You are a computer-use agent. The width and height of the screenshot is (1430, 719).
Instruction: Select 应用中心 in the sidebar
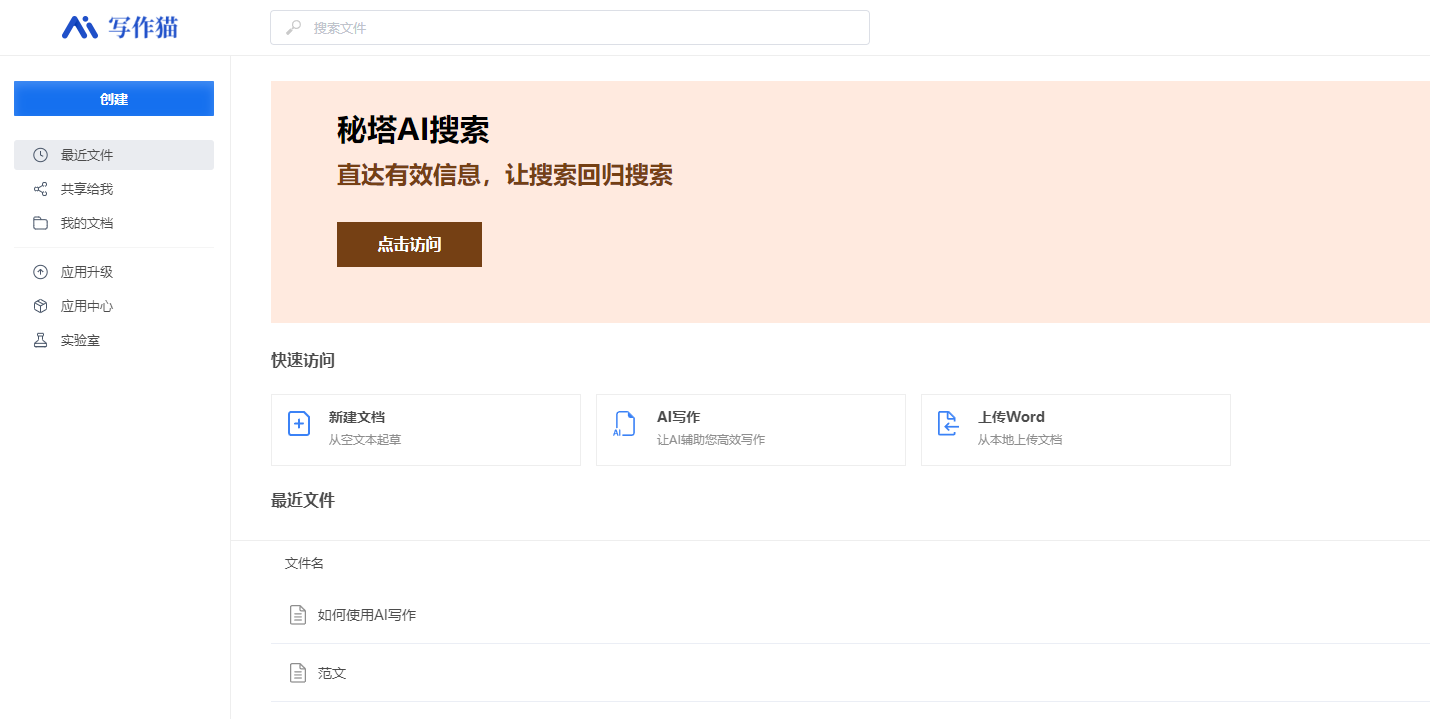tap(114, 306)
